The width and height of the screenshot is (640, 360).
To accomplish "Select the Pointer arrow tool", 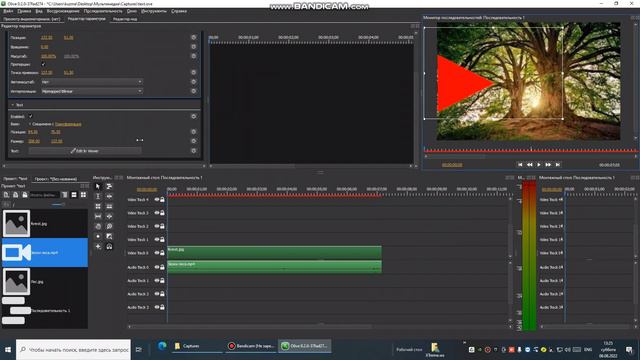I will pos(98,187).
